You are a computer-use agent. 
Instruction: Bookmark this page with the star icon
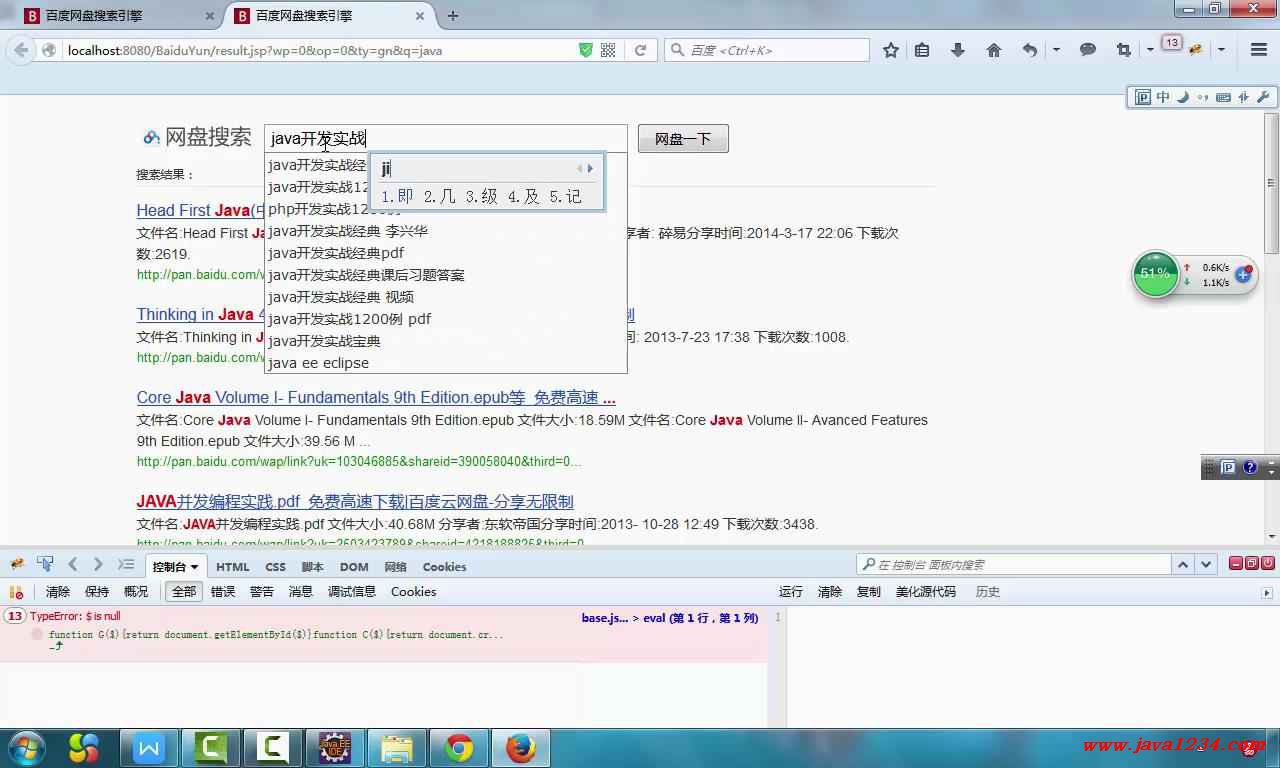pos(890,50)
